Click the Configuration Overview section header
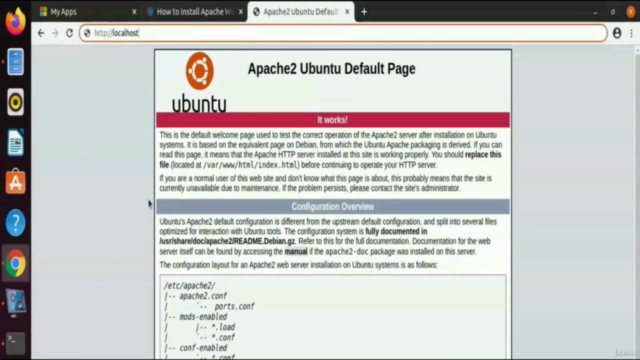The image size is (640, 360). 333,207
